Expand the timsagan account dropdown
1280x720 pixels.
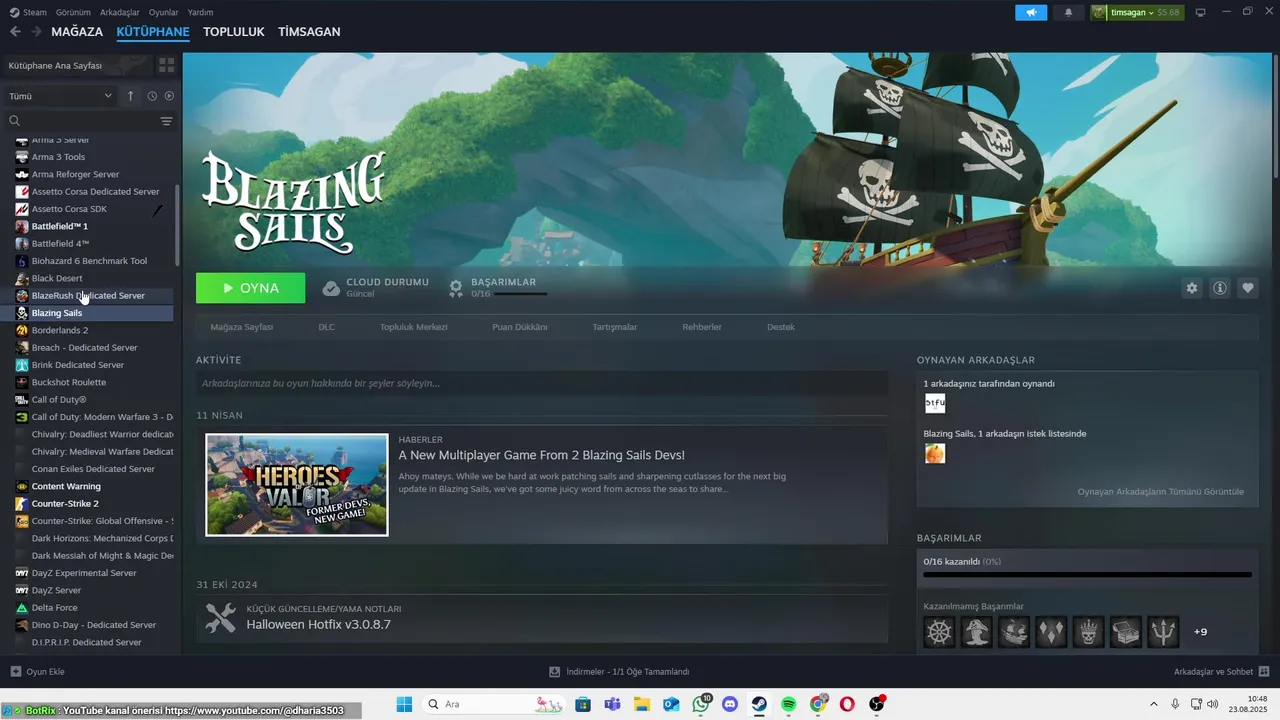click(x=1136, y=12)
